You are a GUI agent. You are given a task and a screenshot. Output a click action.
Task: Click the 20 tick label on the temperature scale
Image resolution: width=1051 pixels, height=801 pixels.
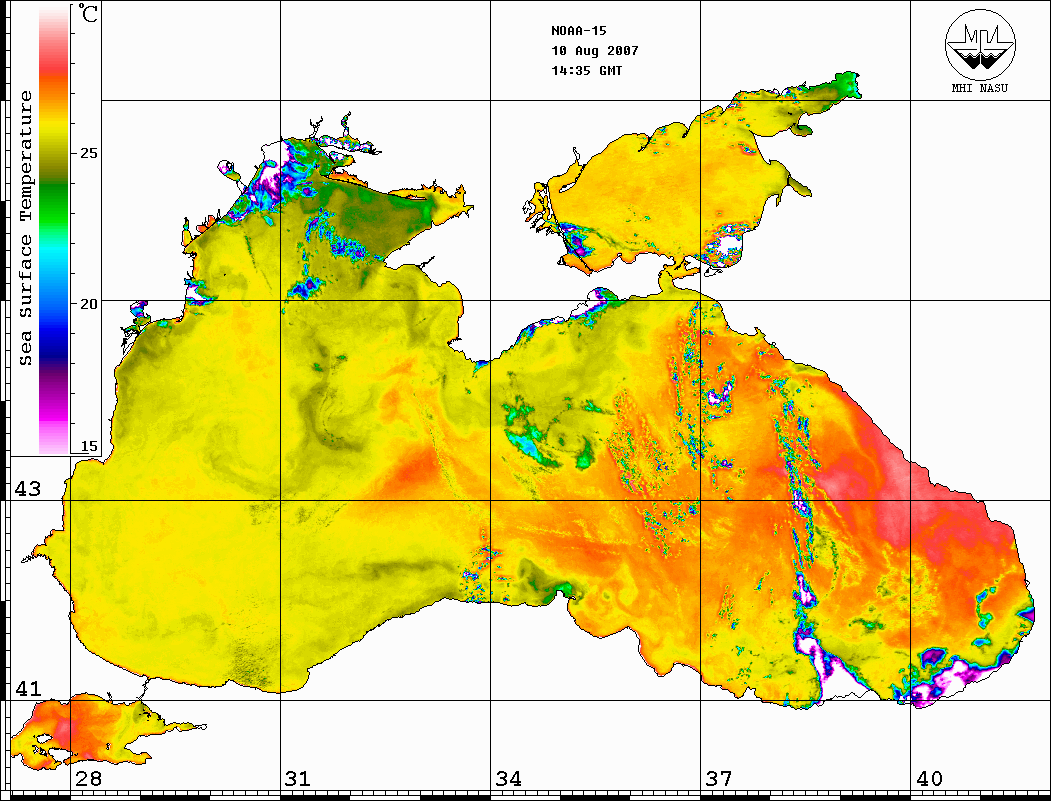point(89,302)
